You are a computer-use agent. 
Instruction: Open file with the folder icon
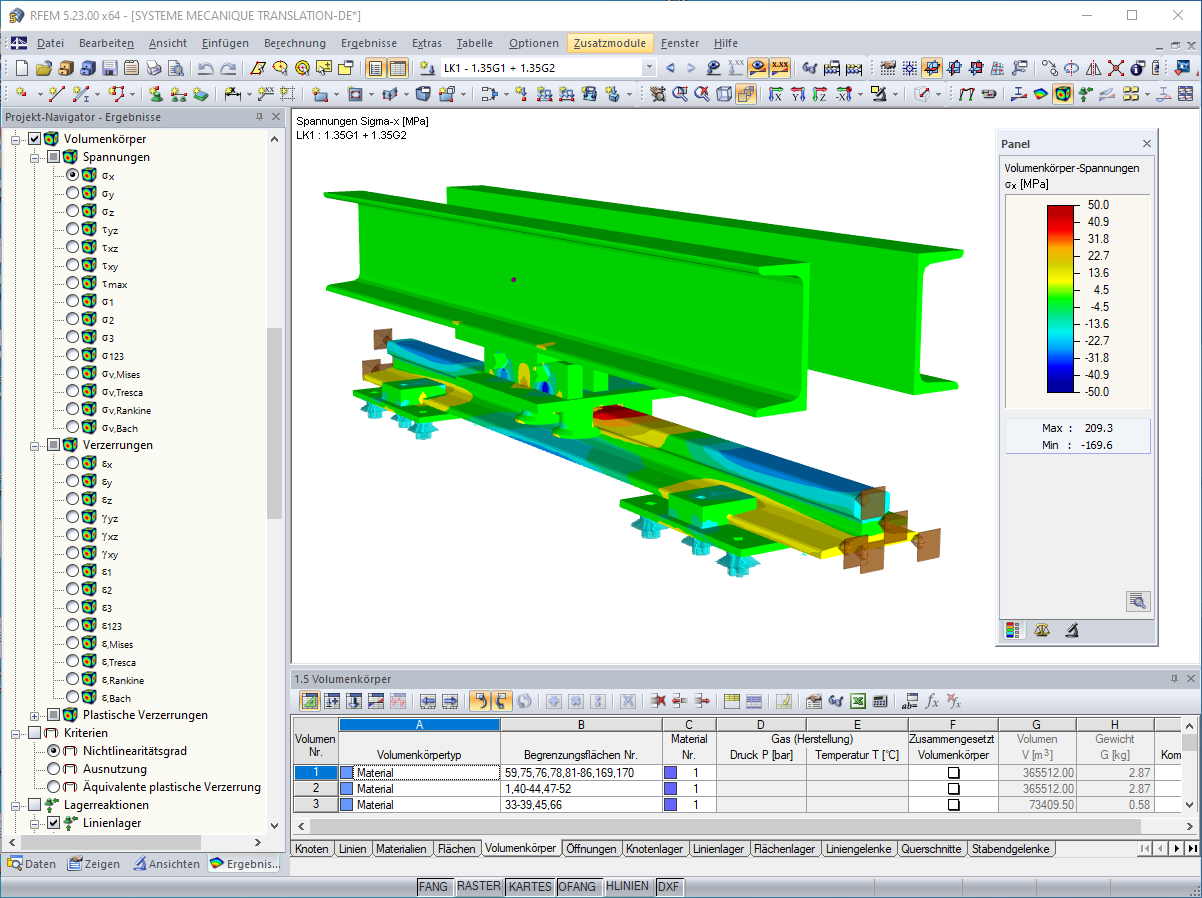44,69
